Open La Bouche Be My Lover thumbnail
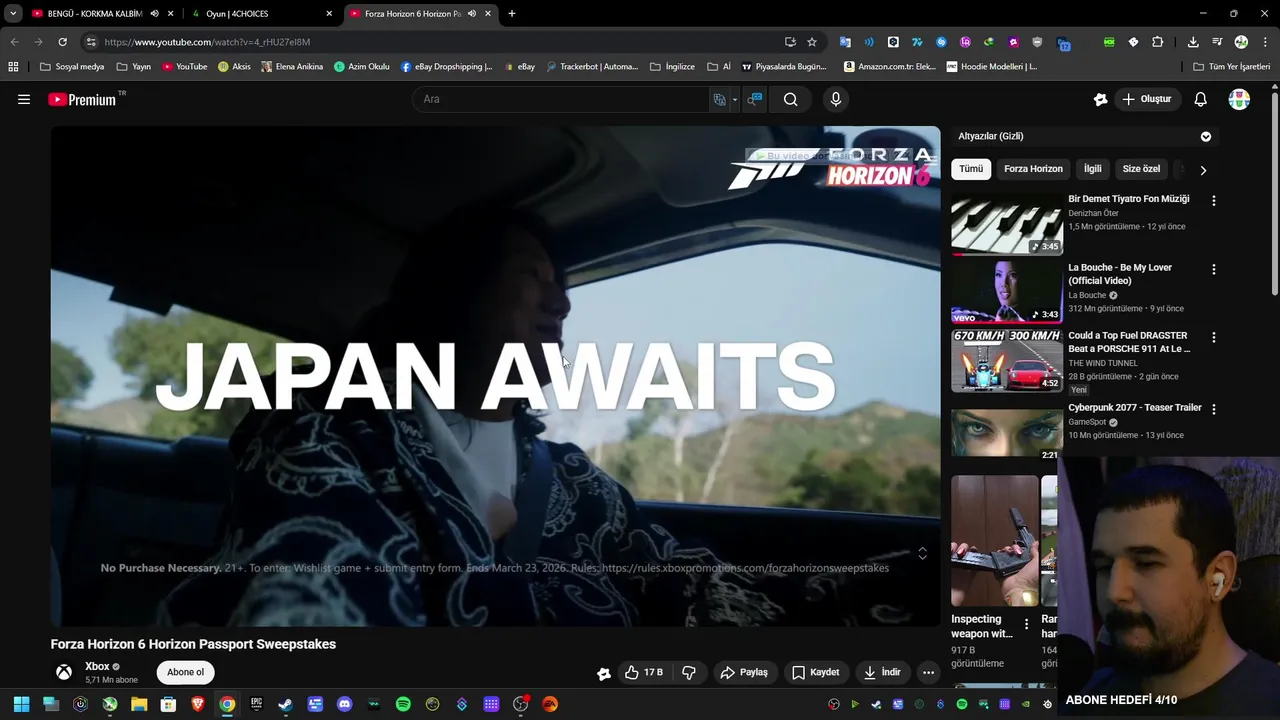 [x=1006, y=292]
